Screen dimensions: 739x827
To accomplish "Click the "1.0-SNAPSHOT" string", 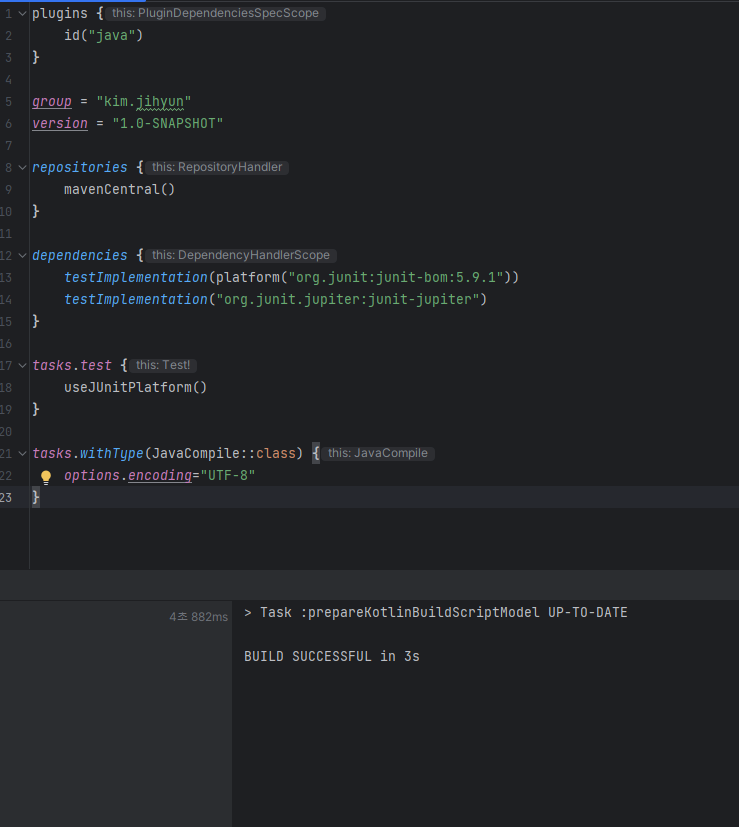I will point(167,123).
